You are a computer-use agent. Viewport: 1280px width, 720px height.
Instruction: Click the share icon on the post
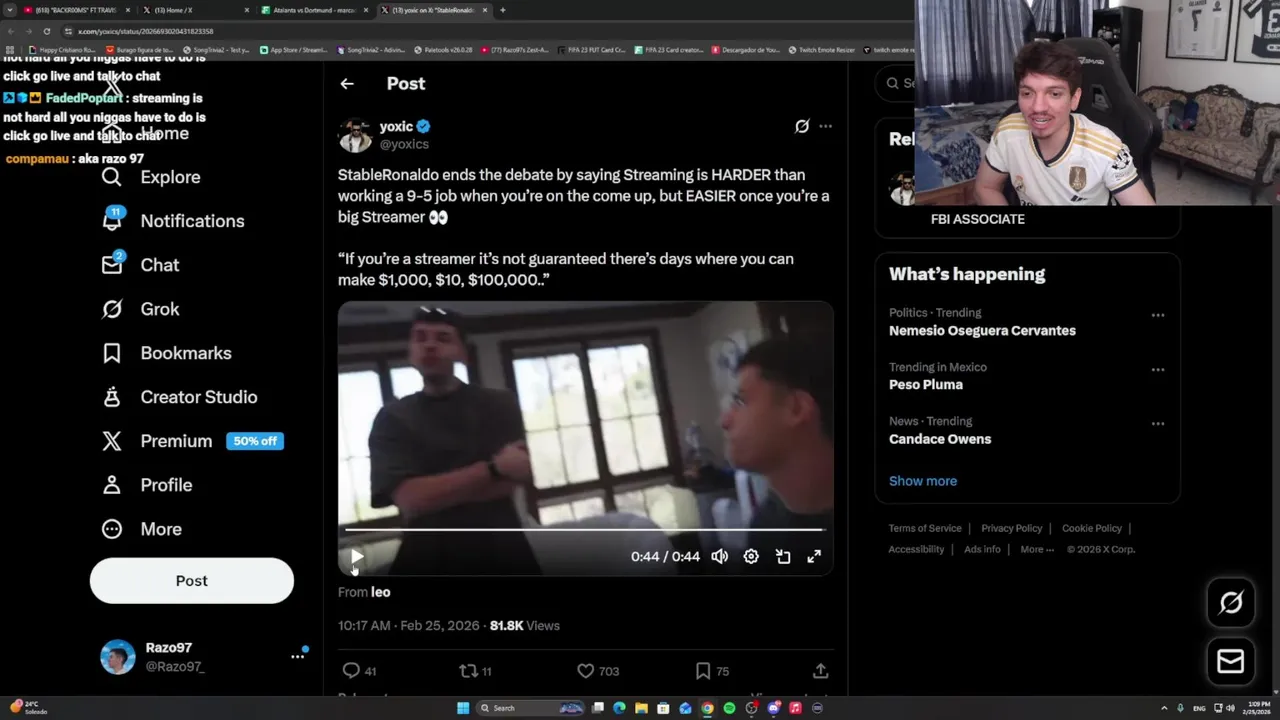[x=820, y=671]
